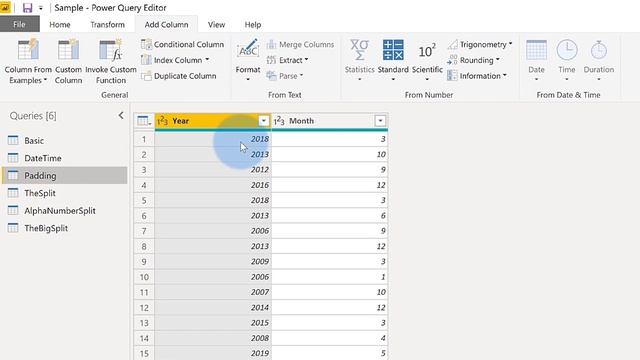Open the Duration column tool
This screenshot has width=640, height=360.
tap(599, 60)
